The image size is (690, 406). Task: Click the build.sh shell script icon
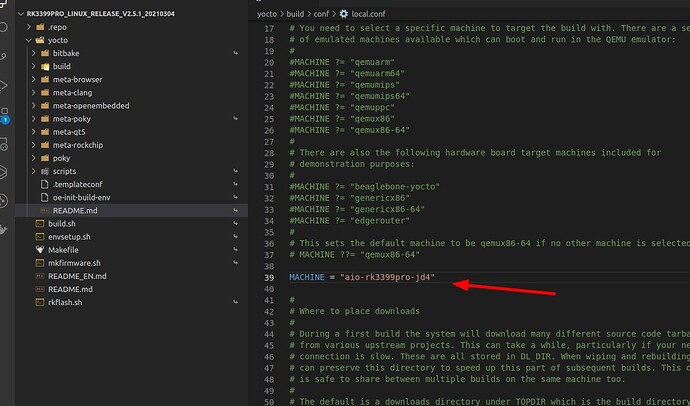tap(40, 223)
